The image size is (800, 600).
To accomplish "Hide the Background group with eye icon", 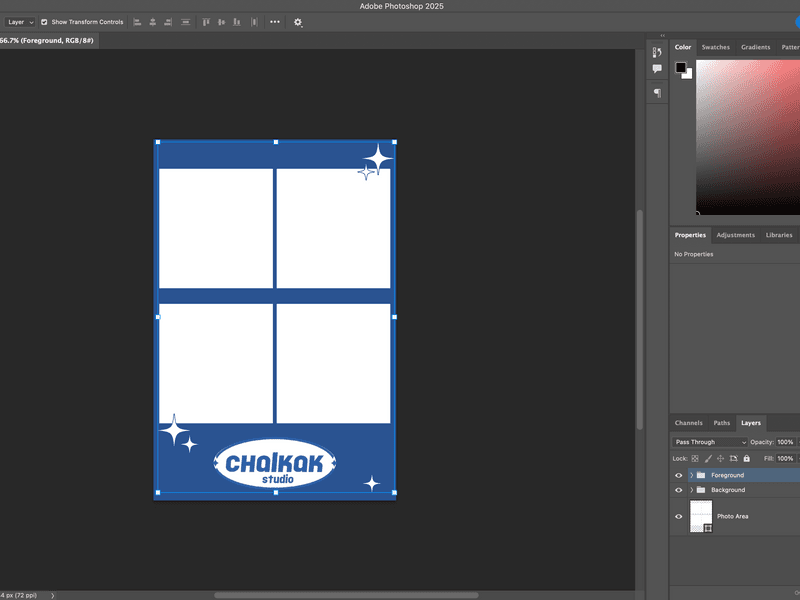I will coord(679,490).
